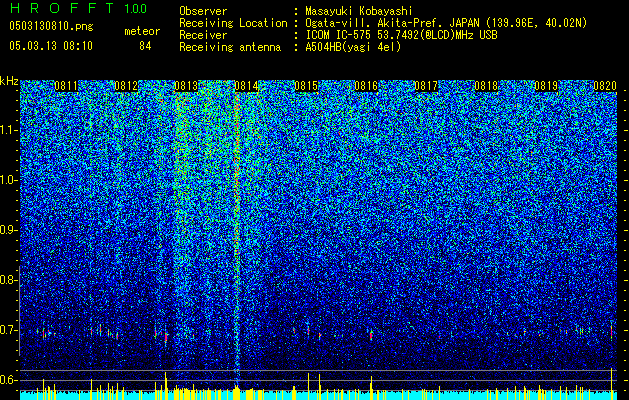Click the 'Observer' field label
629x400 pixels.
pos(203,12)
